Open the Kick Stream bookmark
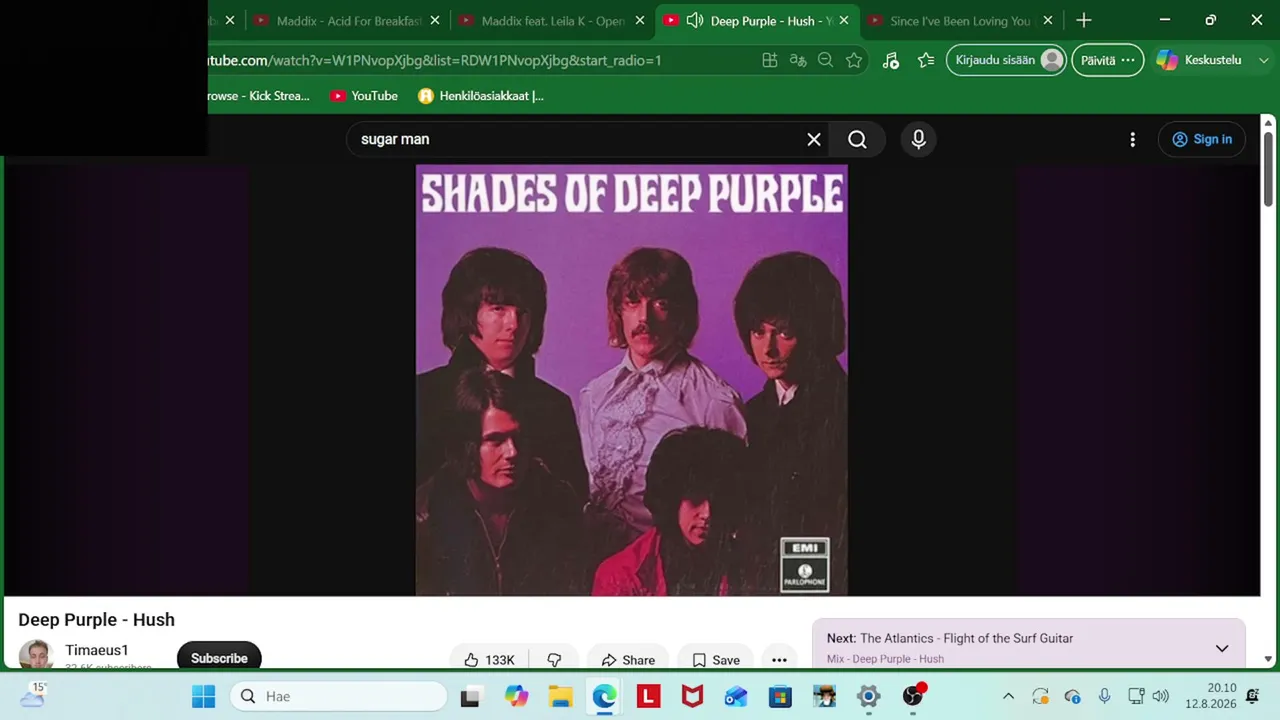Image resolution: width=1280 pixels, height=720 pixels. click(x=258, y=96)
